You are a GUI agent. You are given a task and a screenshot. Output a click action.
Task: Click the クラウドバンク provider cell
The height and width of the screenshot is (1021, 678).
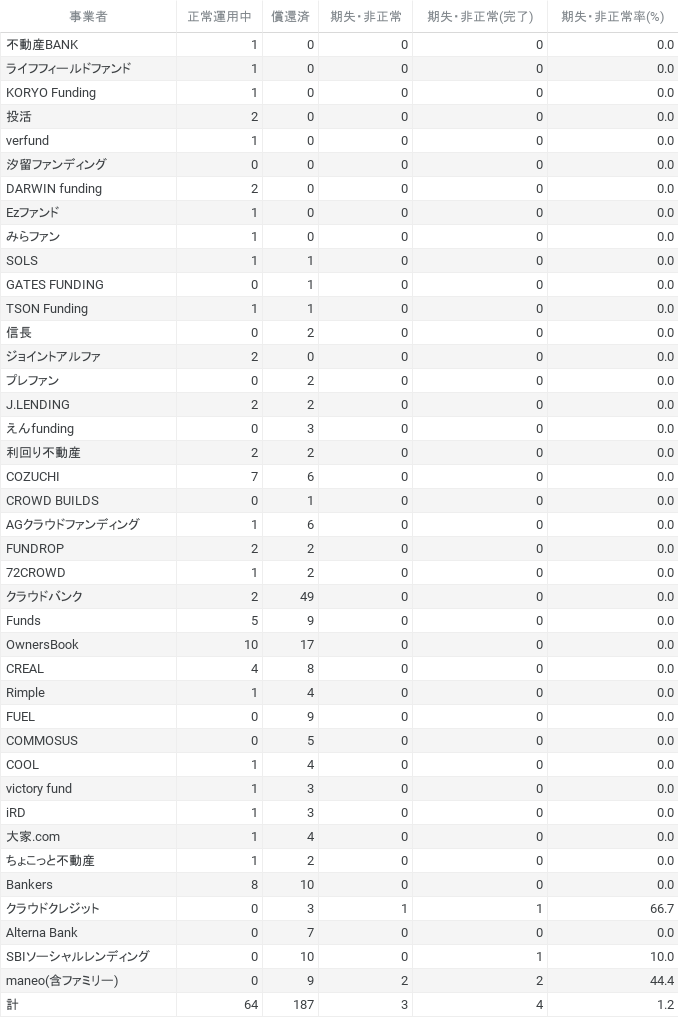(88, 596)
